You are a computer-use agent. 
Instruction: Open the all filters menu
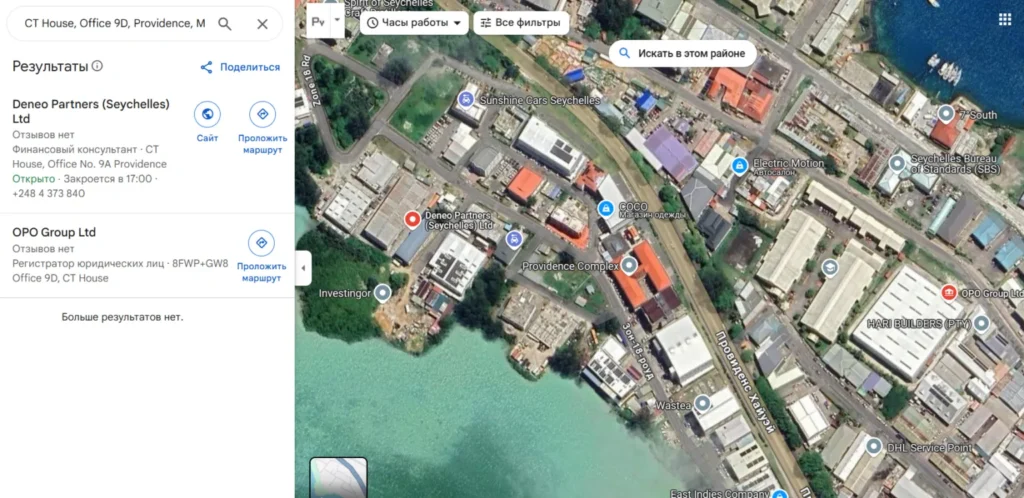tap(520, 22)
